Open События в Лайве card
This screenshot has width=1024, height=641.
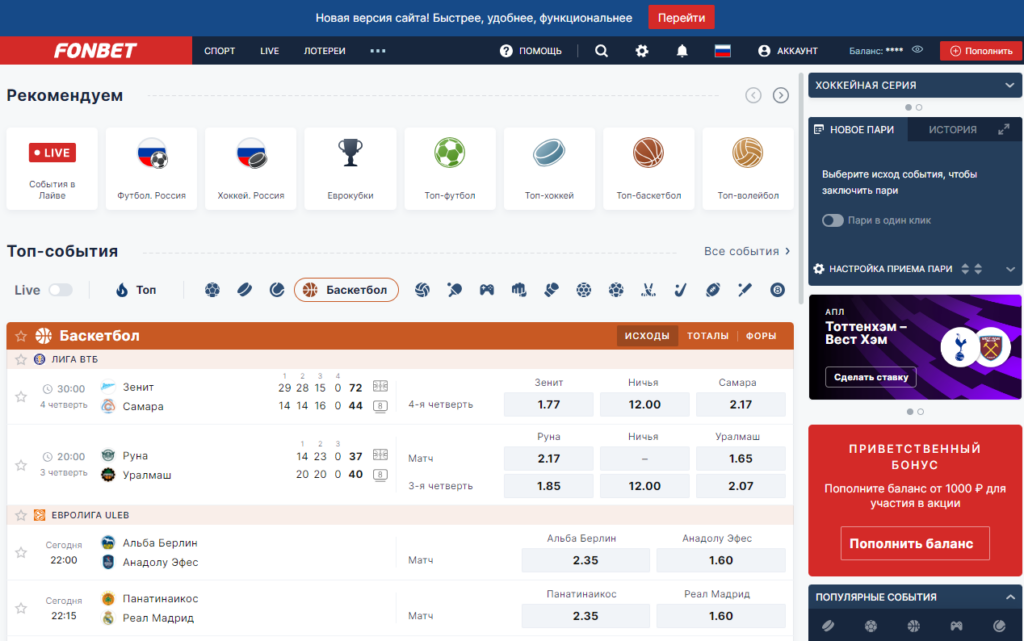52,169
